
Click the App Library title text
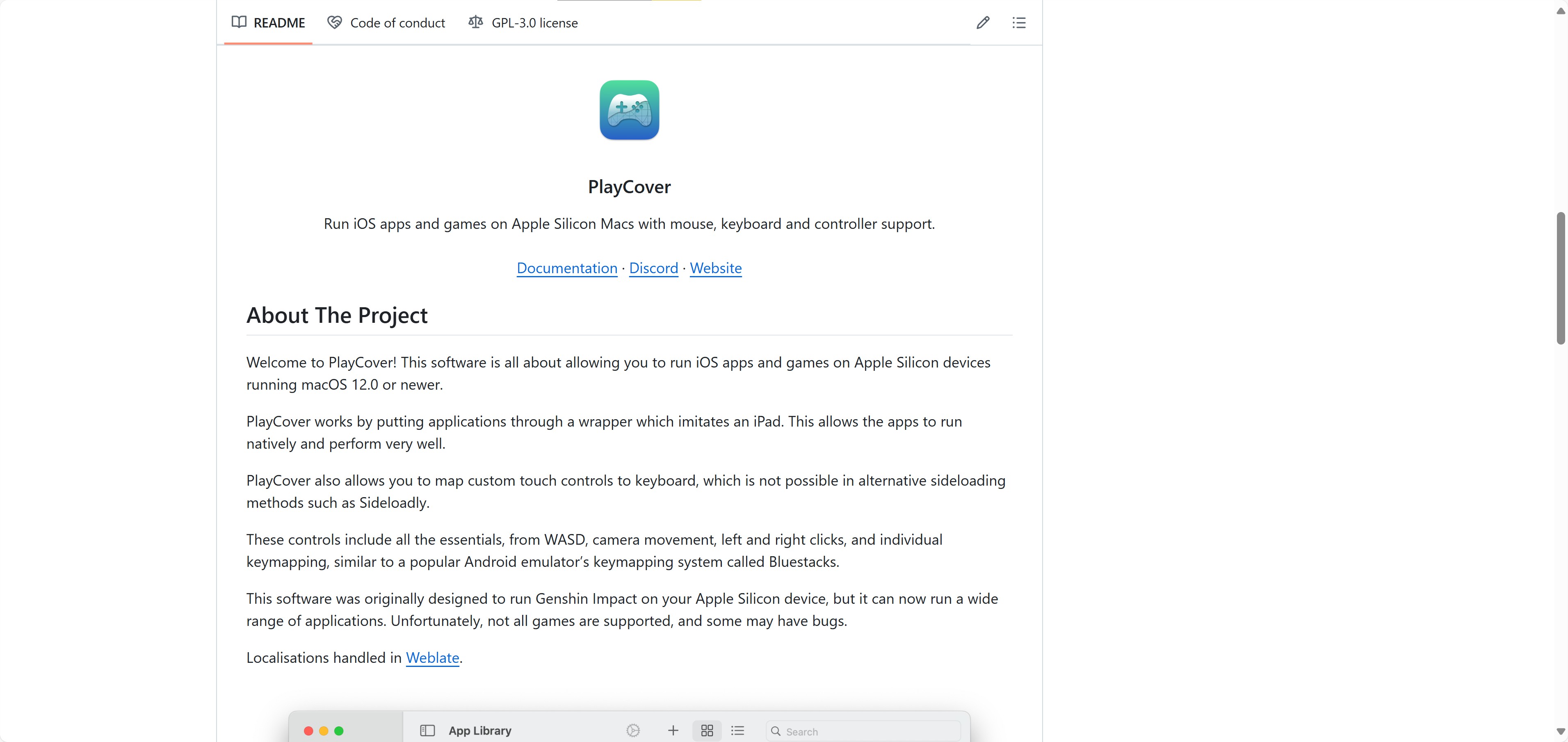479,731
